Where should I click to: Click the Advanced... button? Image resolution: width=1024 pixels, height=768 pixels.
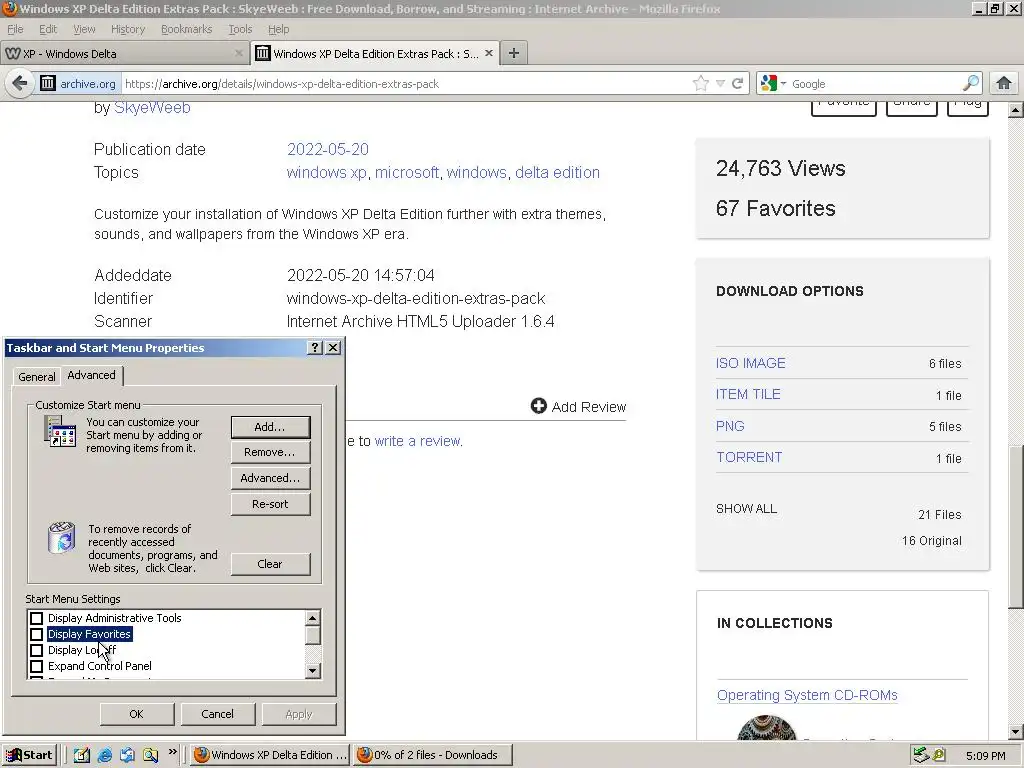270,478
